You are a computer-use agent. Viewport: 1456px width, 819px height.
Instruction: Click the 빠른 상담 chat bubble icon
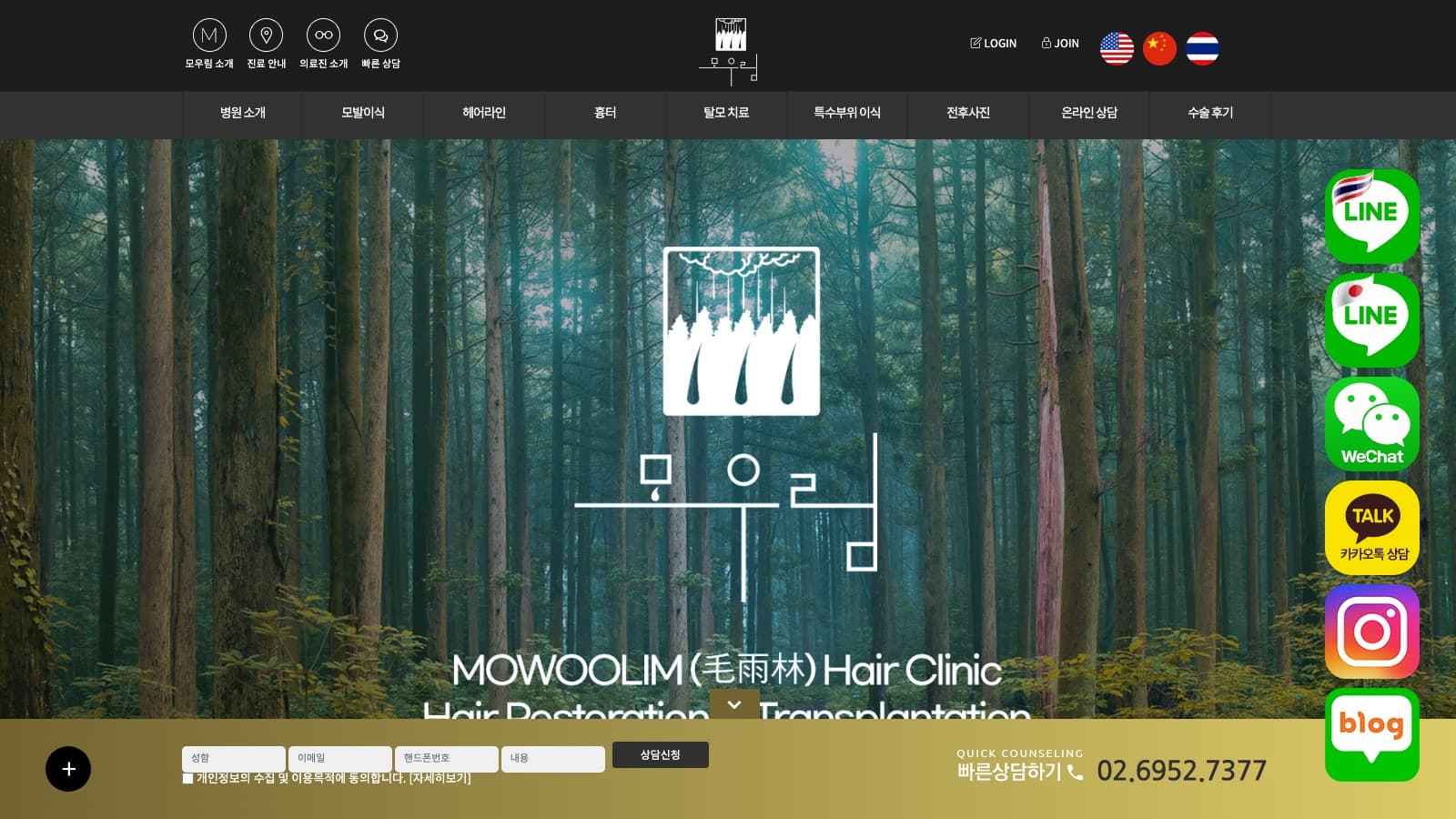(x=380, y=35)
